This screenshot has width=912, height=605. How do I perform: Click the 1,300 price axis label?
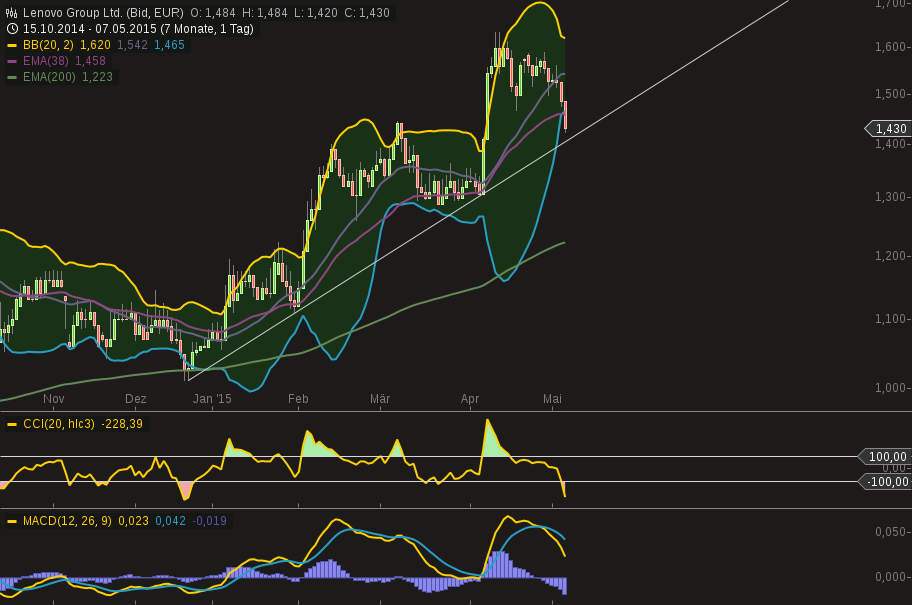[890, 197]
